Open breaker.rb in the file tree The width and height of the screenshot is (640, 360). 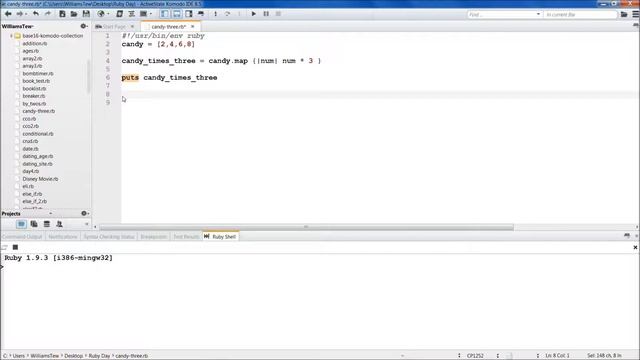click(x=34, y=96)
